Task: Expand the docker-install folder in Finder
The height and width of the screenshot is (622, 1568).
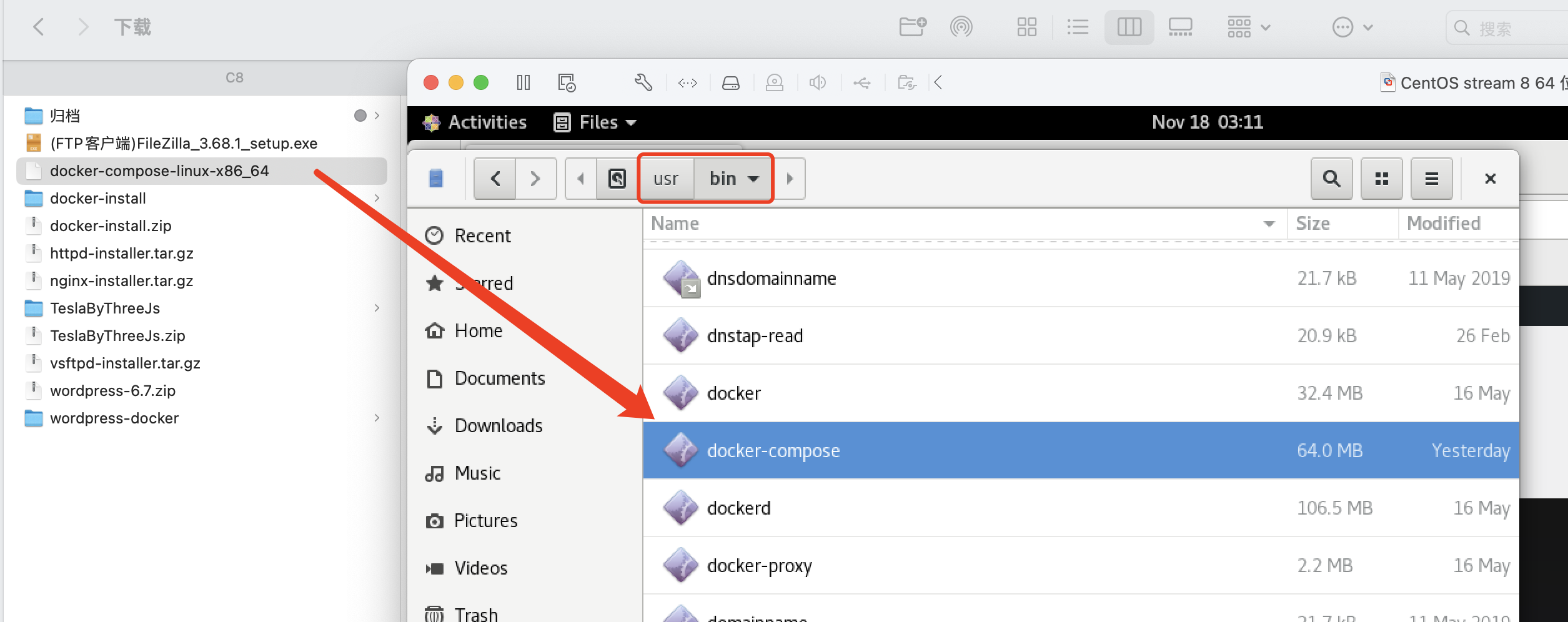Action: [377, 198]
